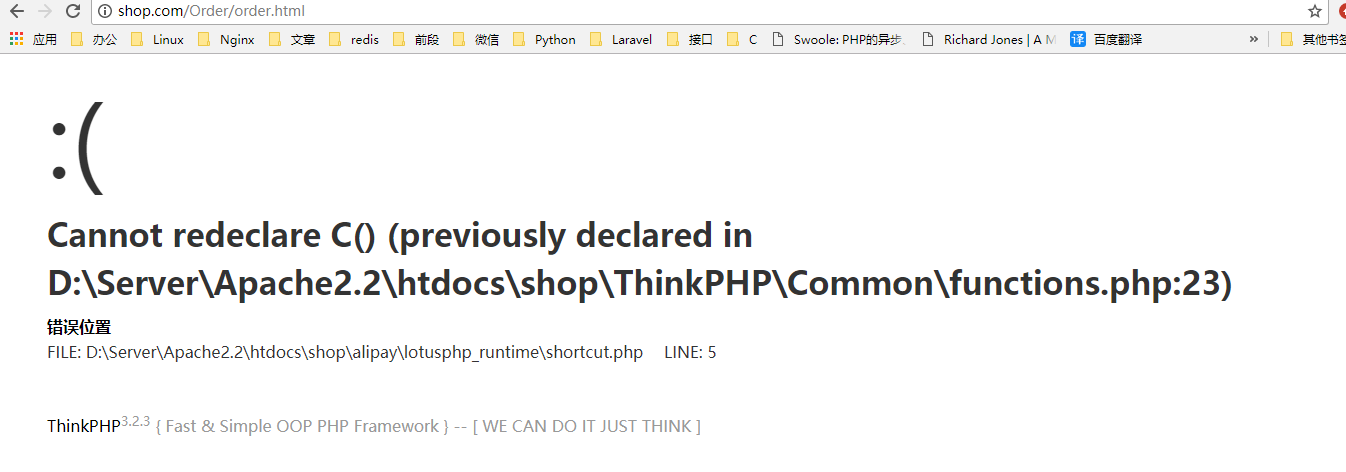Open the 其他书签 folder
This screenshot has width=1346, height=472.
(x=1314, y=40)
